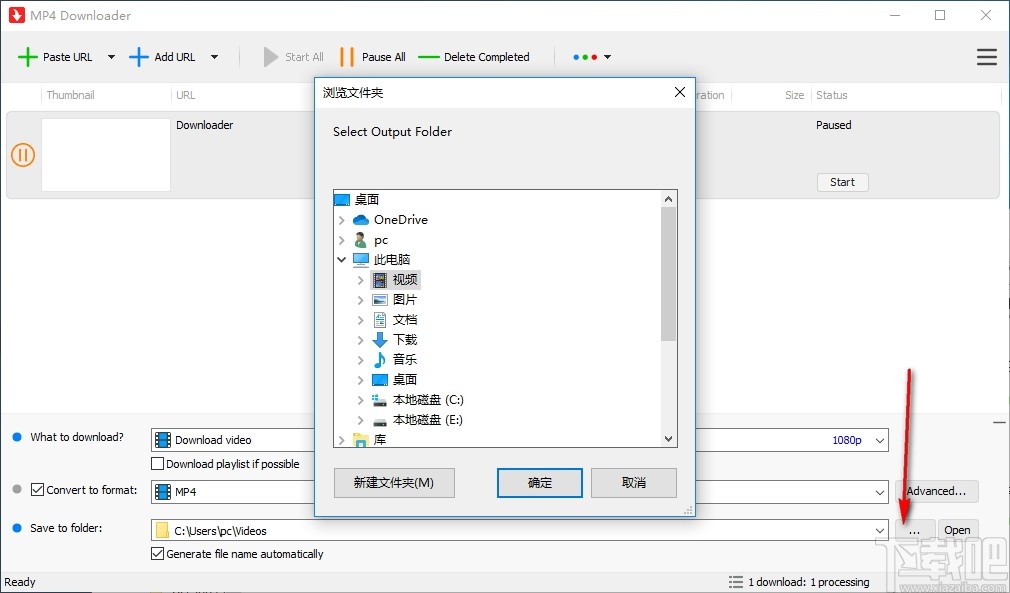Click Start on the paused download row
This screenshot has width=1010, height=593.
842,182
